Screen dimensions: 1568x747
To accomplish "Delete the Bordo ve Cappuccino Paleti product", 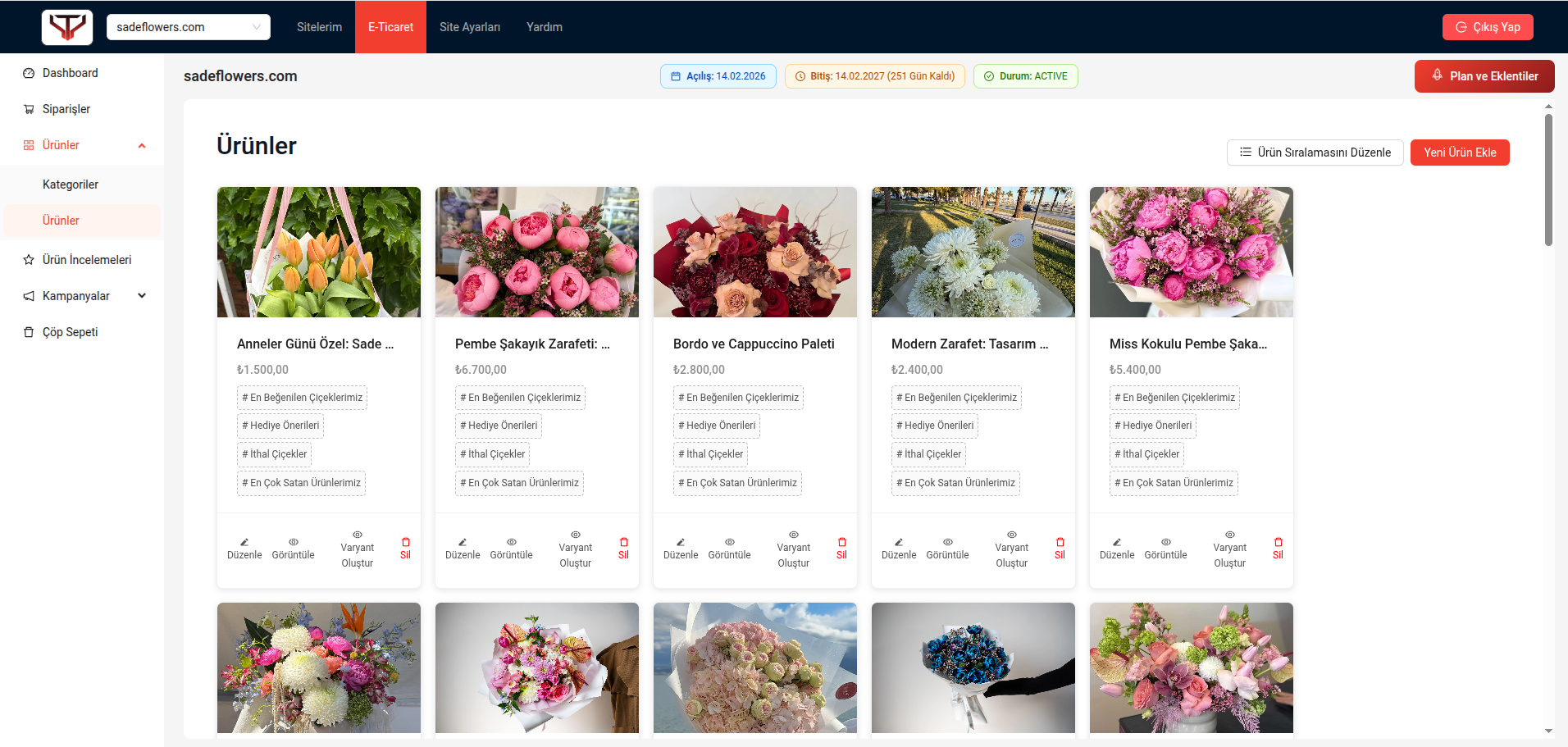I will pyautogui.click(x=841, y=549).
